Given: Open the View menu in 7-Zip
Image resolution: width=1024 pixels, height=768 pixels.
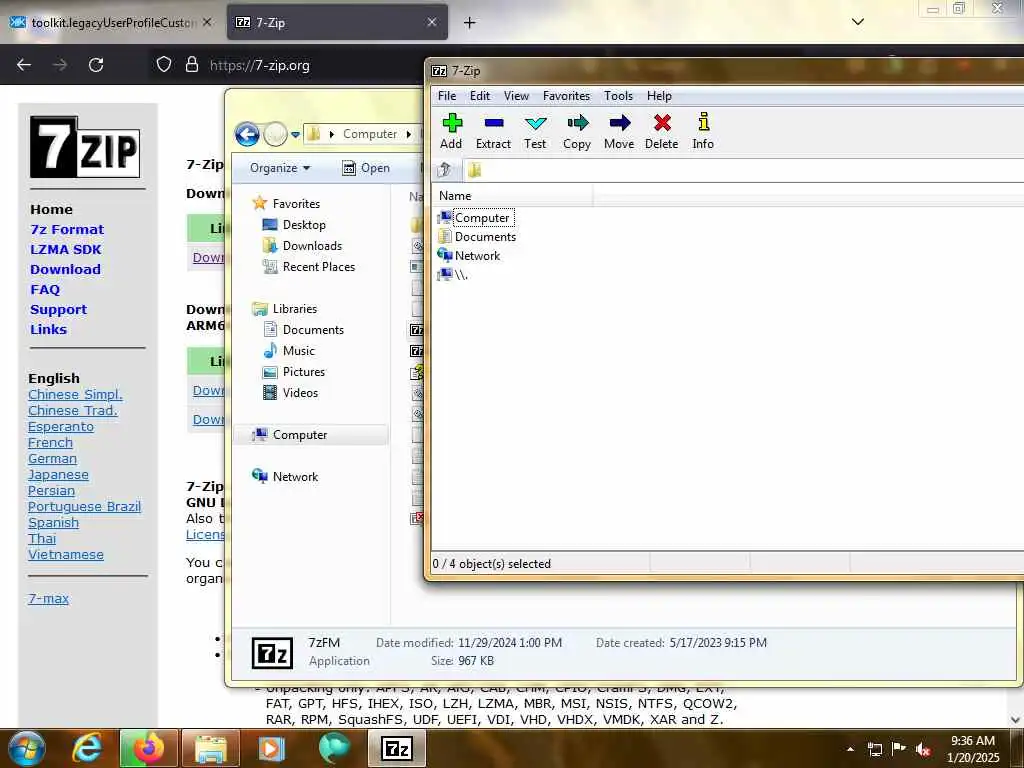Looking at the screenshot, I should coord(516,96).
